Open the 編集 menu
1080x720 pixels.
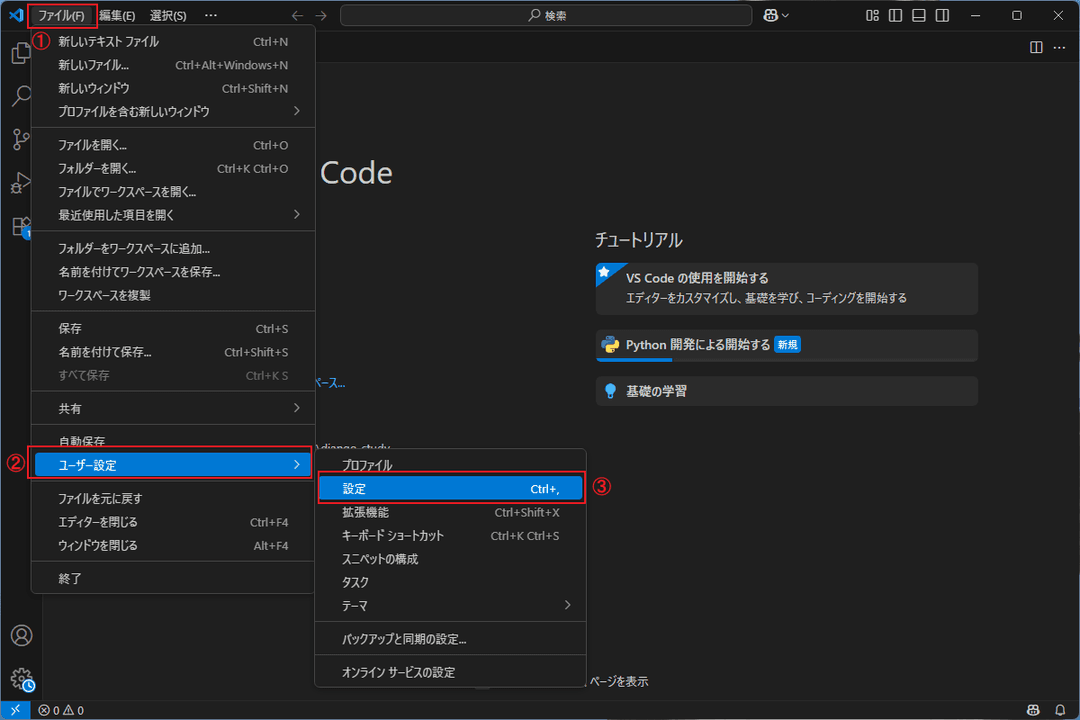113,15
